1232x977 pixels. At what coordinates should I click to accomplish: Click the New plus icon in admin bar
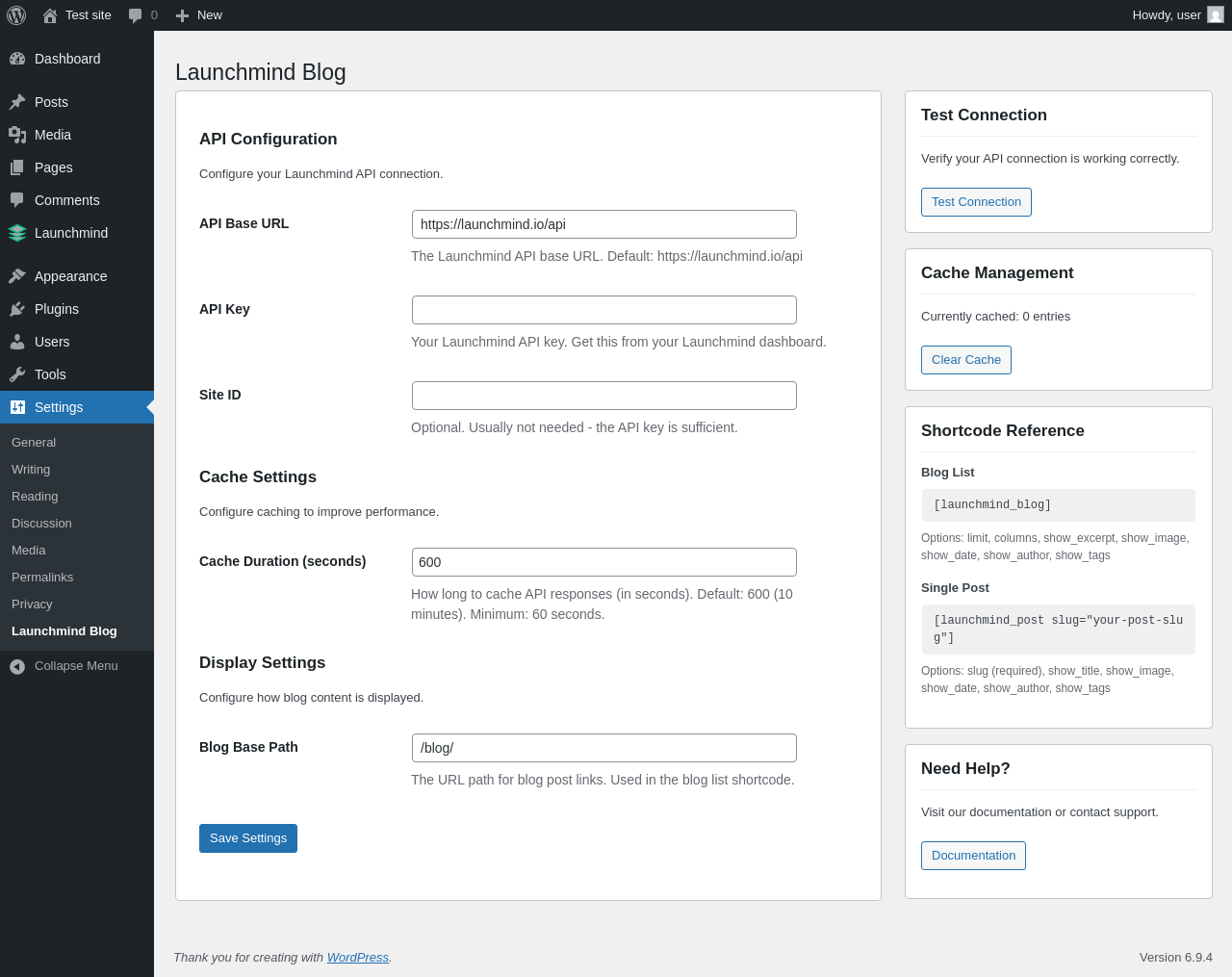(182, 15)
